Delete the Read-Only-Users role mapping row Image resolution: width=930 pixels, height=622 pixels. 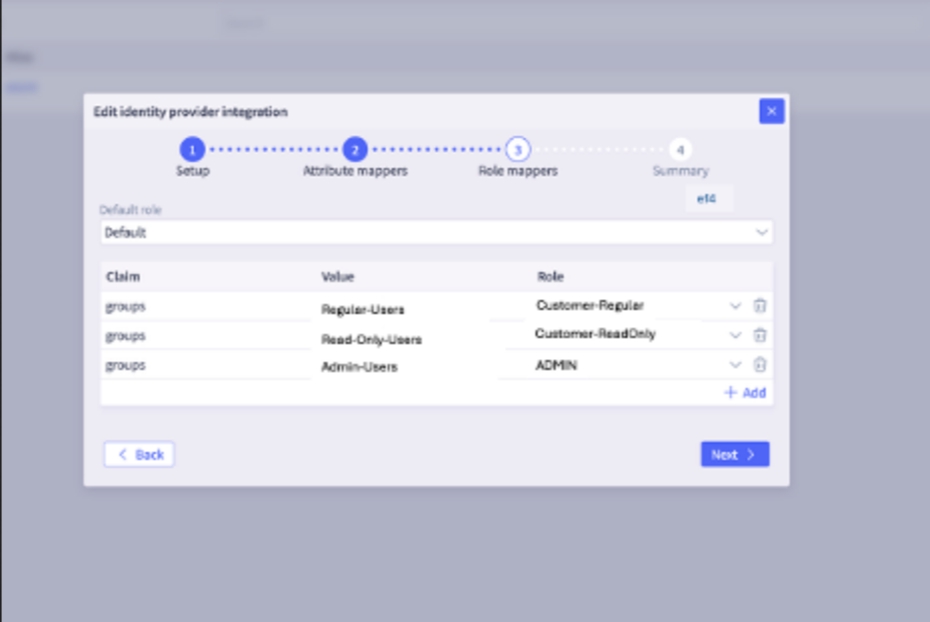(759, 335)
